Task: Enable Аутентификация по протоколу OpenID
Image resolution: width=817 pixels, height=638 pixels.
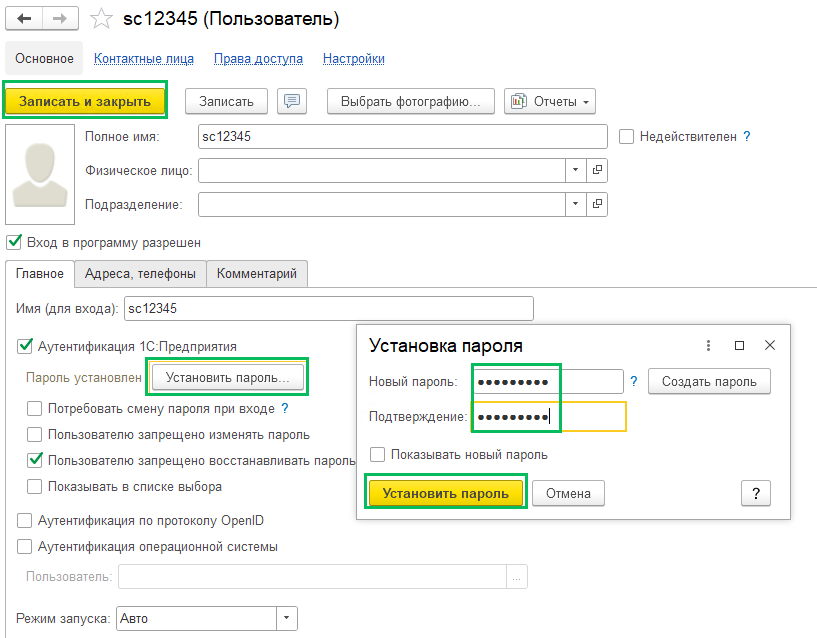Action: [x=25, y=521]
